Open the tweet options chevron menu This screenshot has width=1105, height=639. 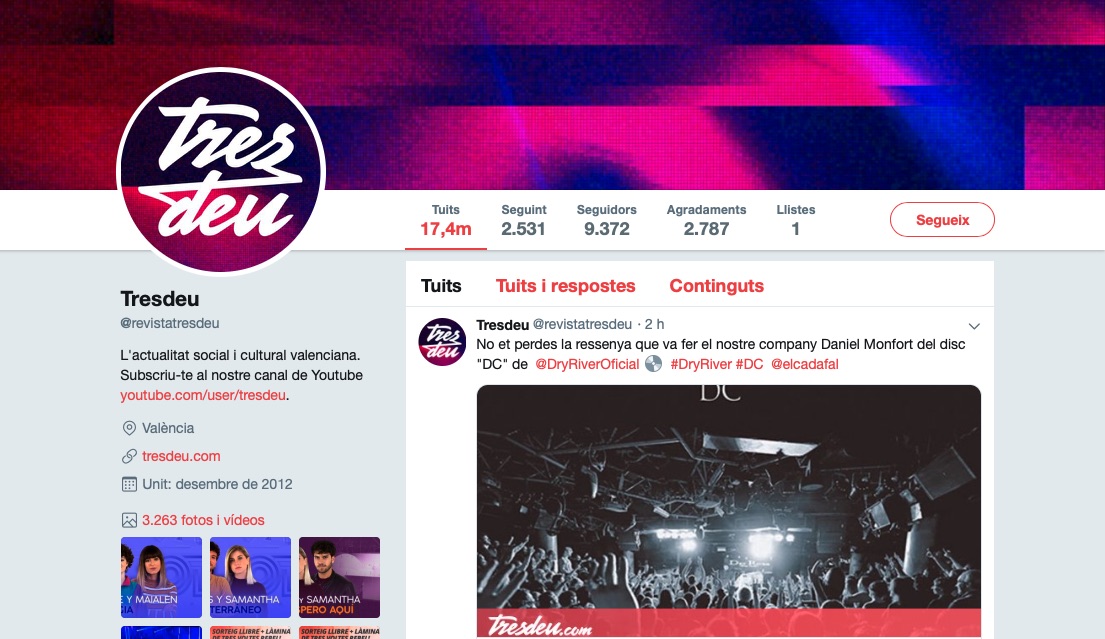[974, 326]
